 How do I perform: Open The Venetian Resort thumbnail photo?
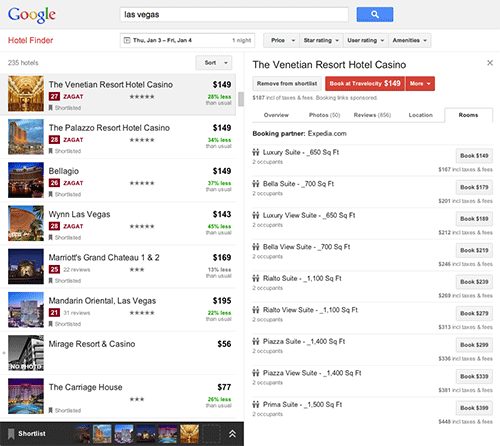pos(26,93)
